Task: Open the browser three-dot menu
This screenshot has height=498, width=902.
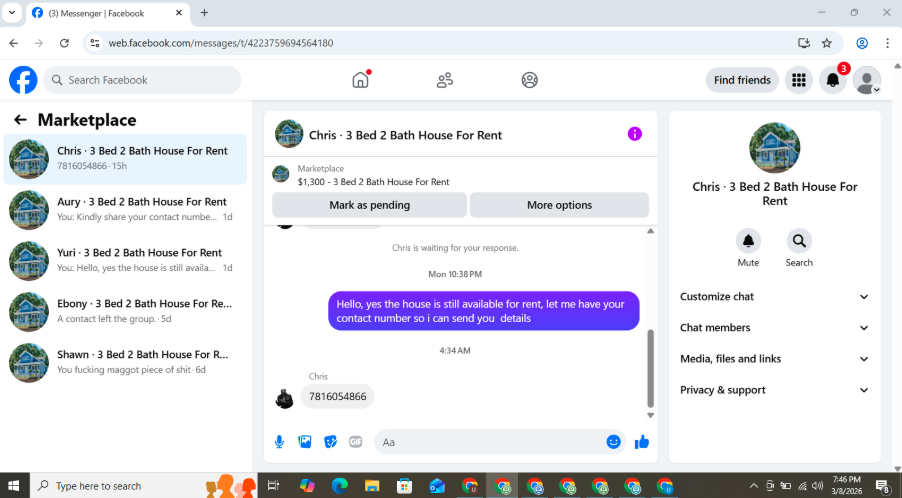Action: click(887, 43)
